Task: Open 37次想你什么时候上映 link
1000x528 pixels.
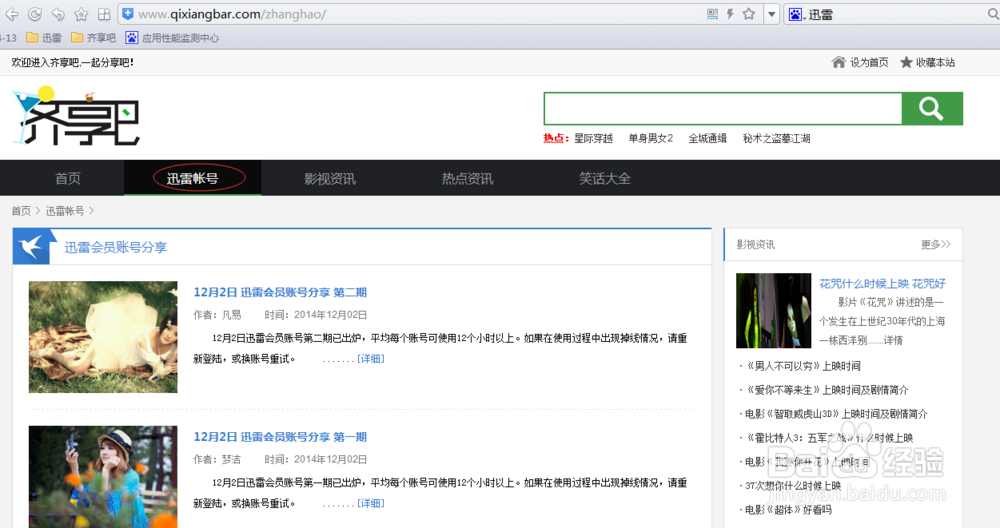Action: click(x=793, y=485)
